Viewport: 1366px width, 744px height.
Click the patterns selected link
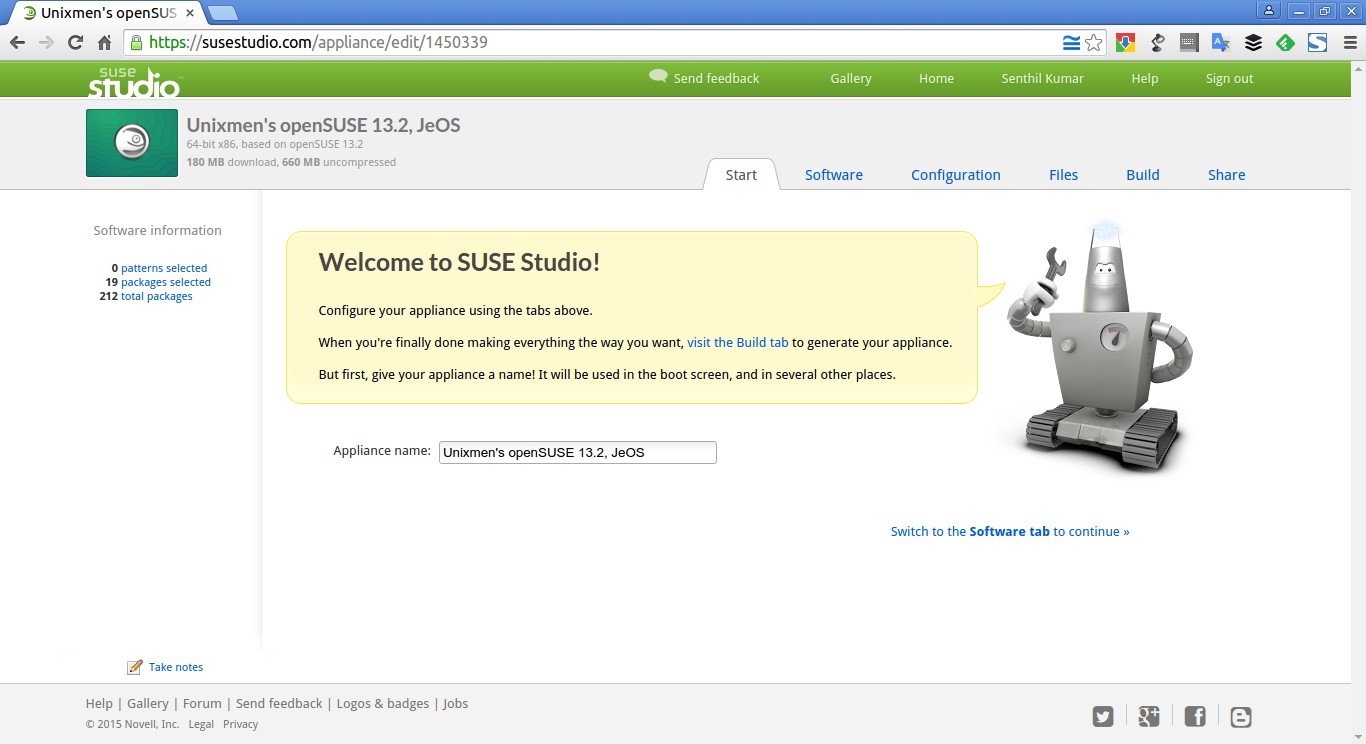pyautogui.click(x=164, y=268)
